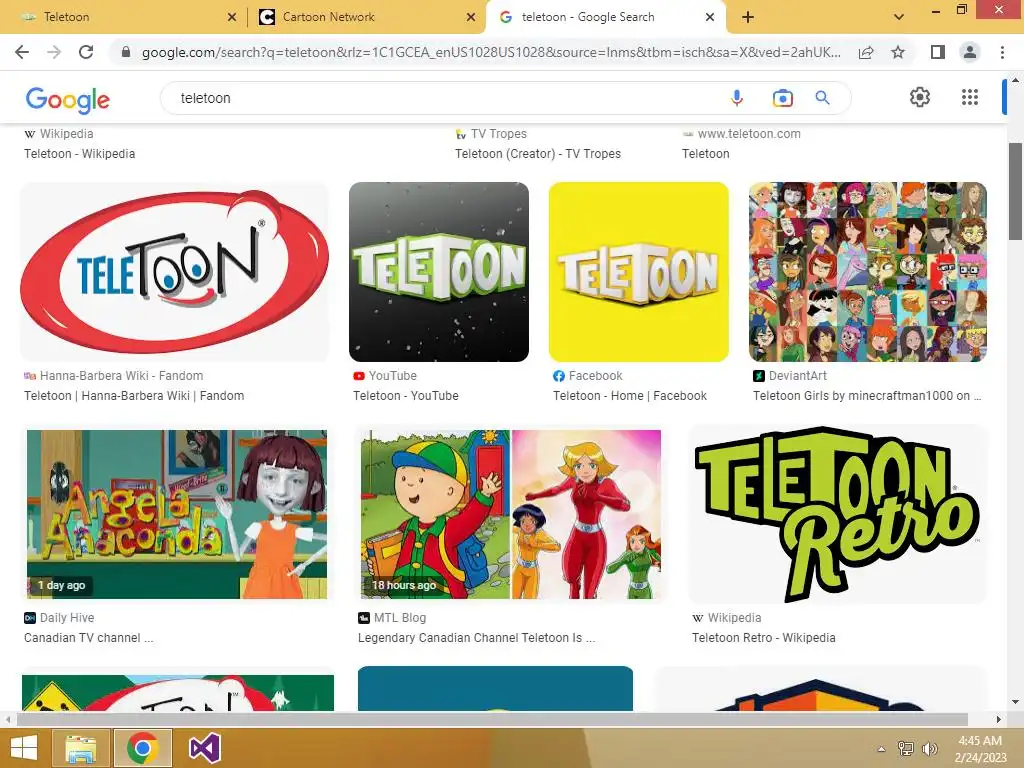Open the Windows Start menu
The image size is (1024, 768).
(24, 748)
